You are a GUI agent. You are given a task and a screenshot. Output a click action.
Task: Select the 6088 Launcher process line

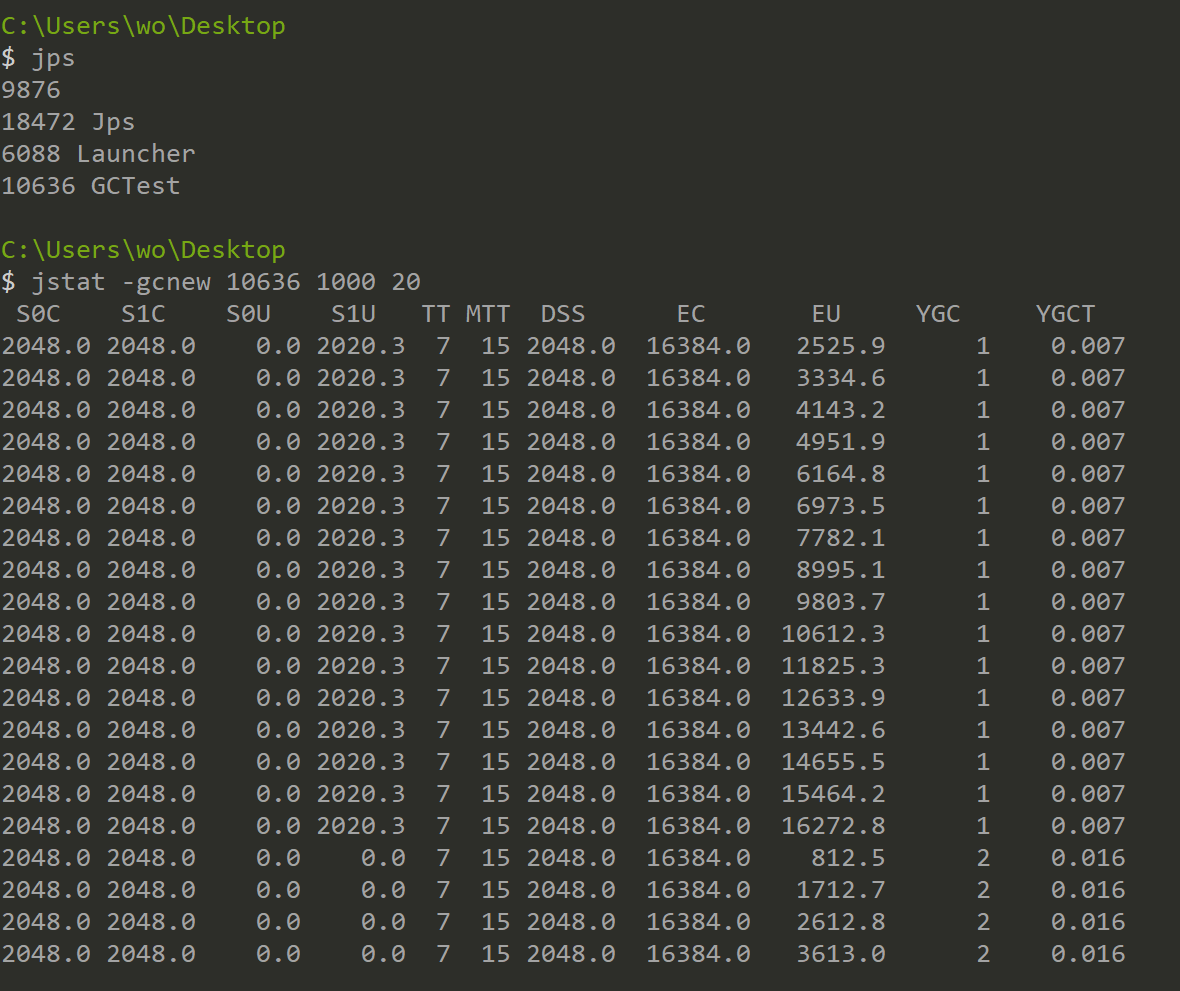98,154
